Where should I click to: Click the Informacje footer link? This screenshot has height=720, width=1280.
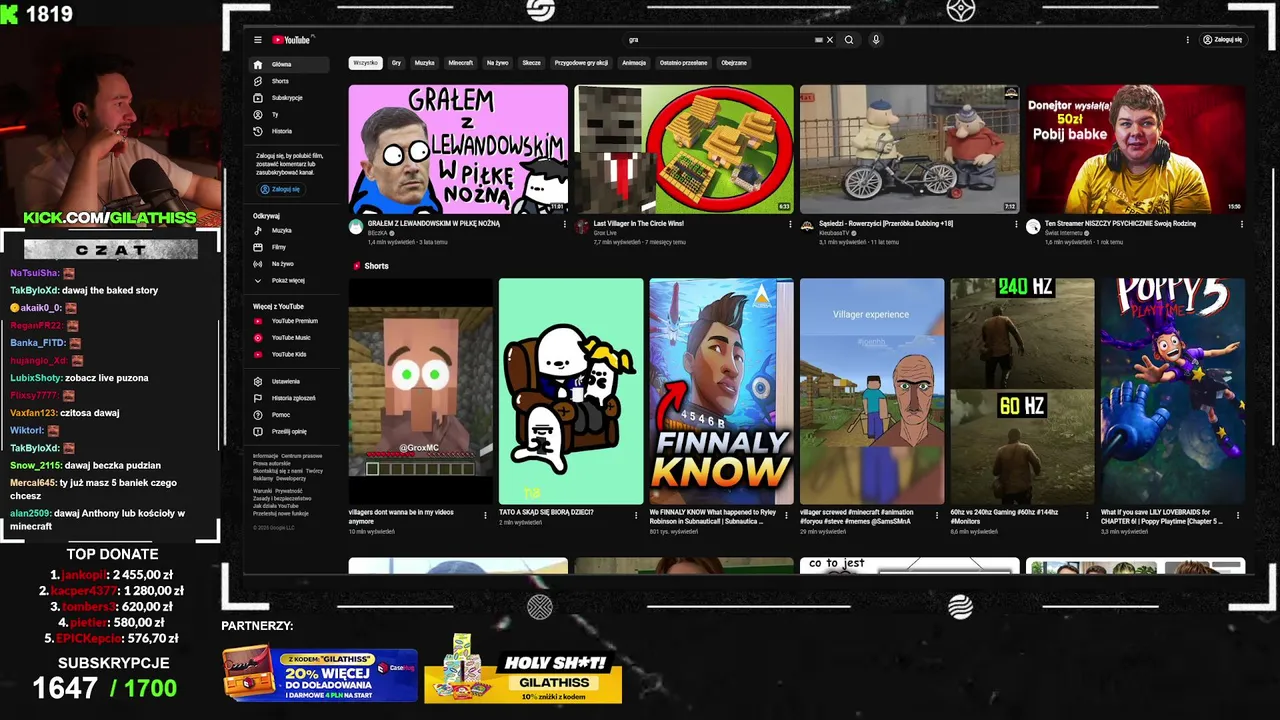coord(265,456)
